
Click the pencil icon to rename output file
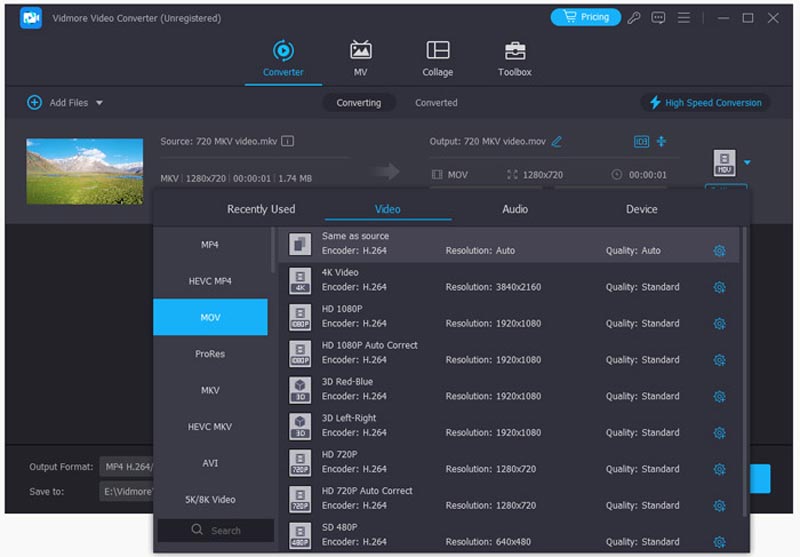pos(557,142)
